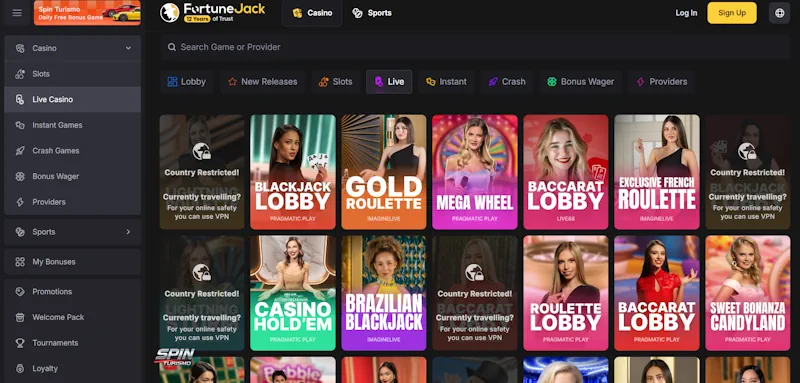The width and height of the screenshot is (800, 383).
Task: Open Promotions in sidebar
Action: point(72,292)
